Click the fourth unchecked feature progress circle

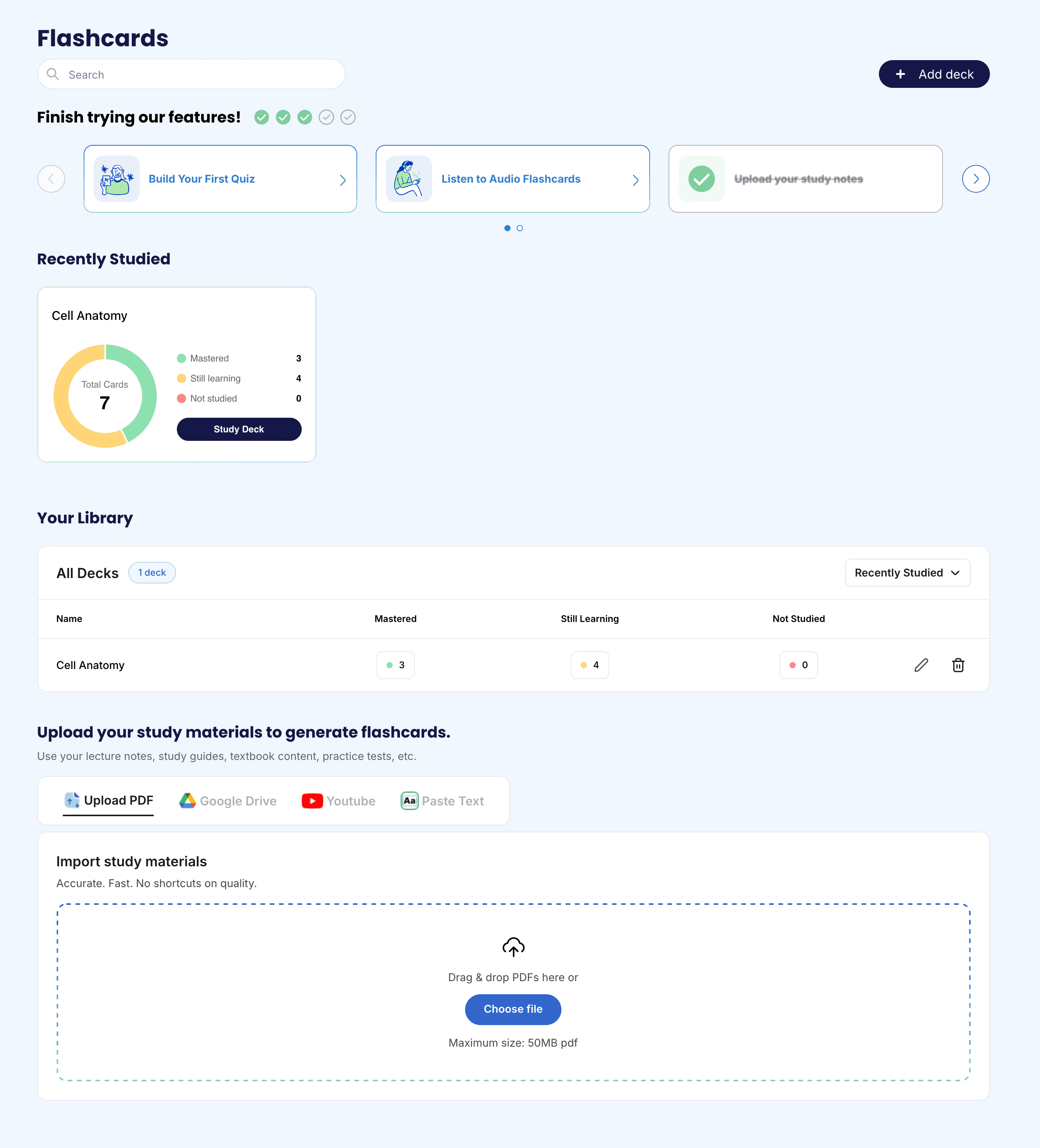[326, 117]
